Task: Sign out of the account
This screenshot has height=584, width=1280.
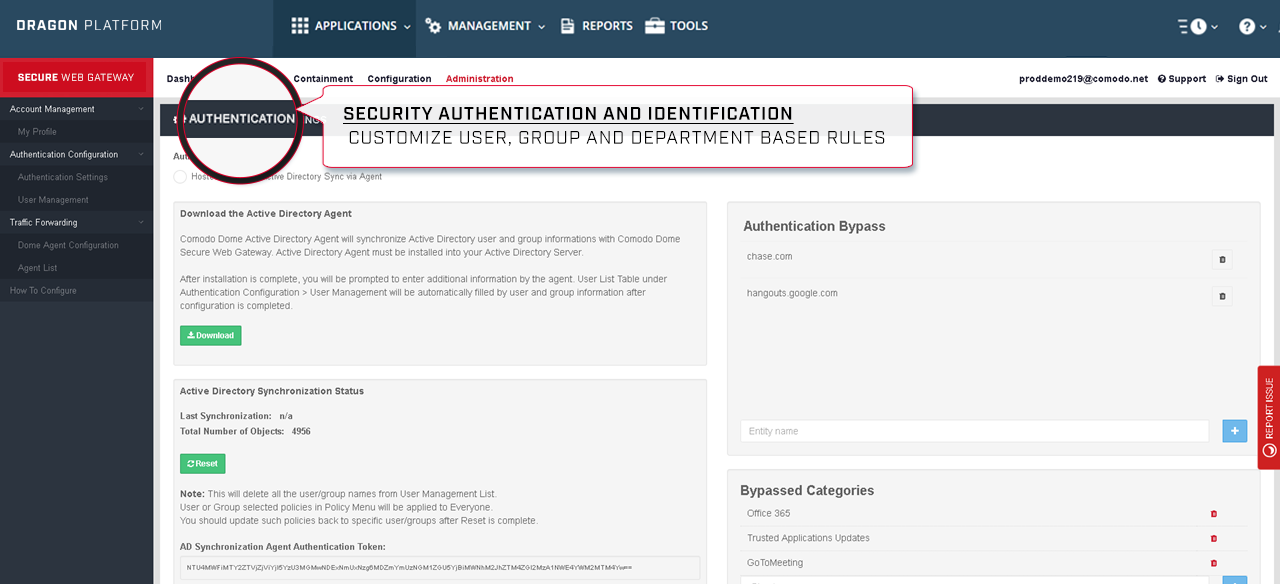Action: tap(1241, 79)
